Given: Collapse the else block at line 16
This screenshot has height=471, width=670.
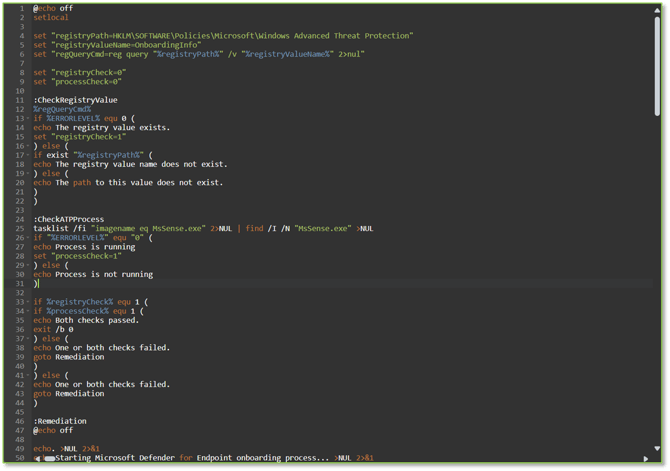Looking at the screenshot, I should pos(27,146).
